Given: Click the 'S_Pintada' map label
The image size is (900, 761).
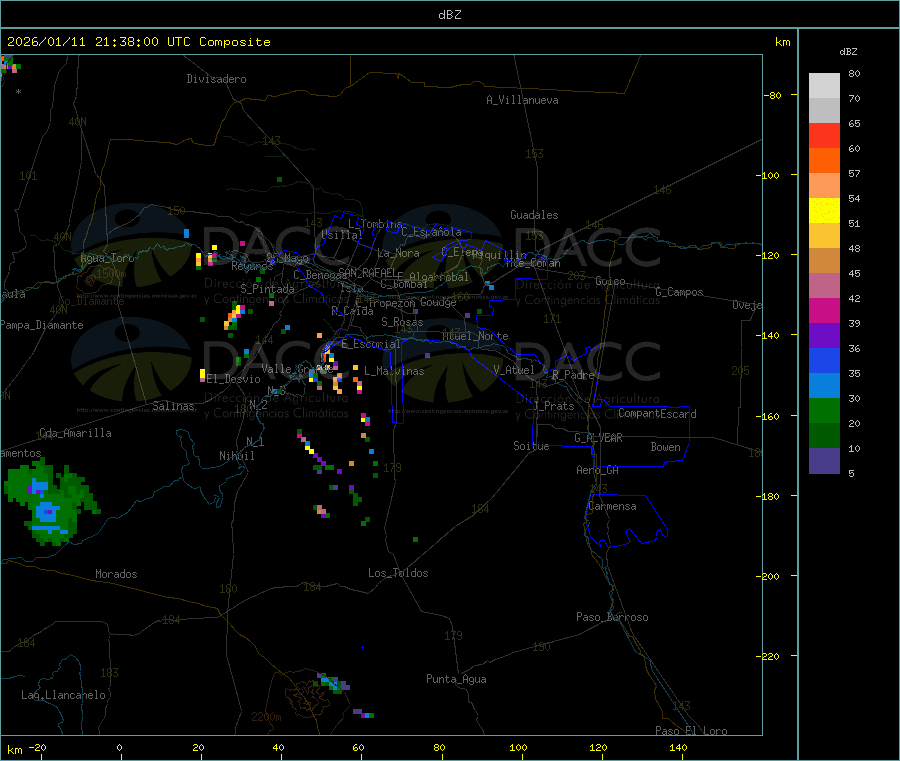Looking at the screenshot, I should (x=267, y=289).
